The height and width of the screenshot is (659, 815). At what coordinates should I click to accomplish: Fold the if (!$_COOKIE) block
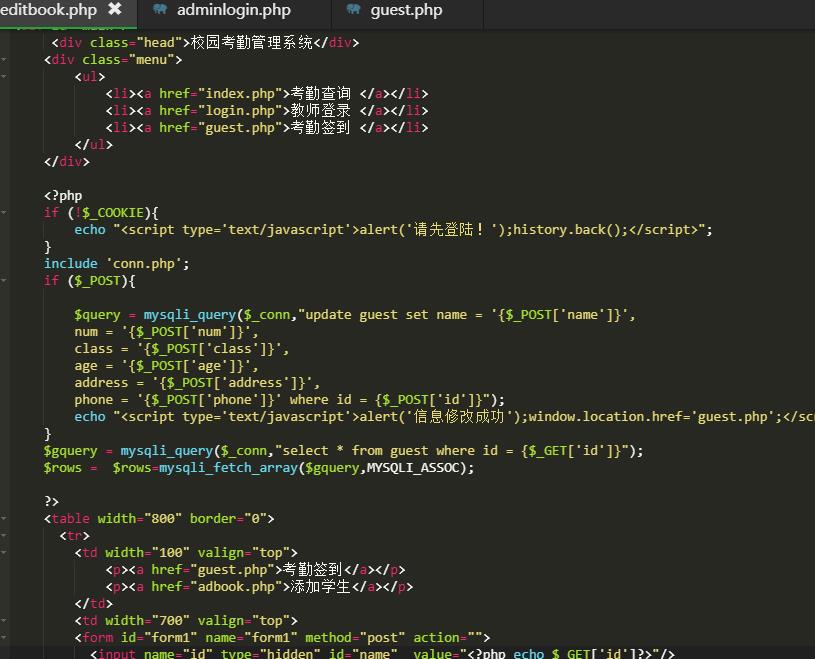(4, 213)
